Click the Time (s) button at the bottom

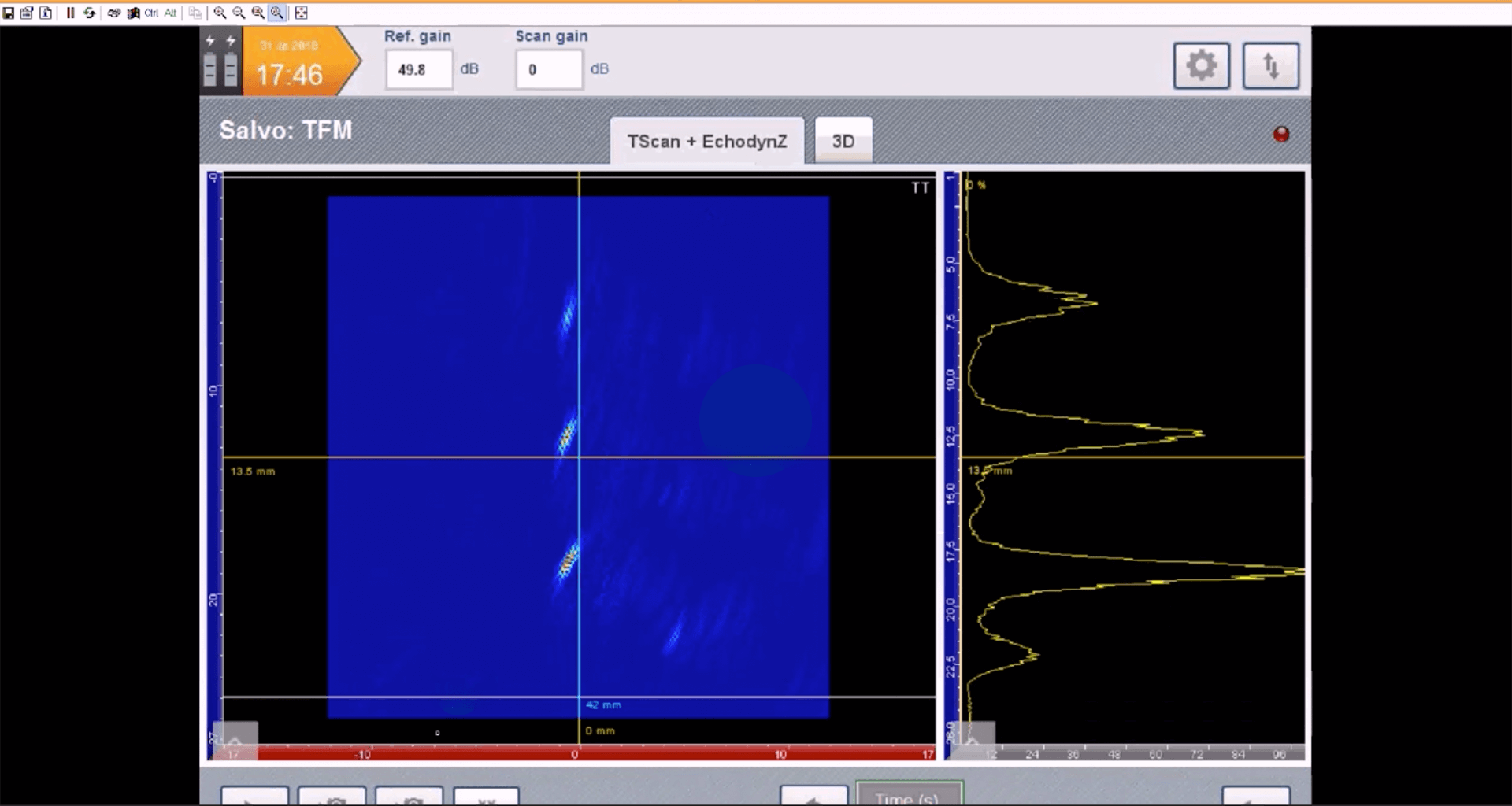[x=909, y=798]
